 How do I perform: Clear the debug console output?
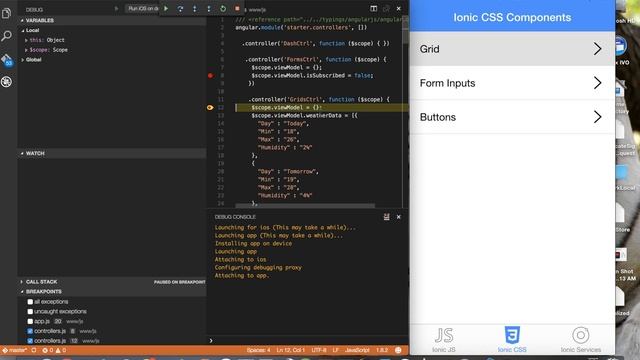point(386,217)
